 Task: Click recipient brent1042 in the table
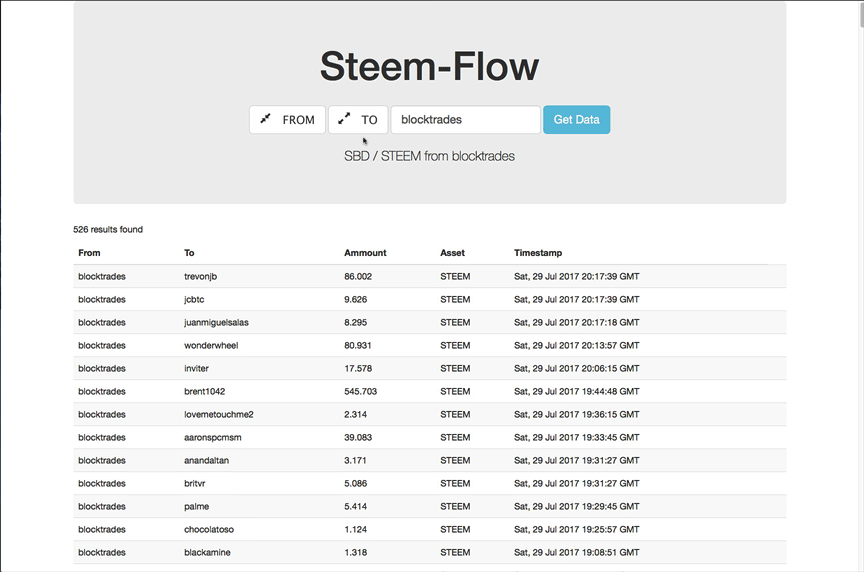point(204,391)
